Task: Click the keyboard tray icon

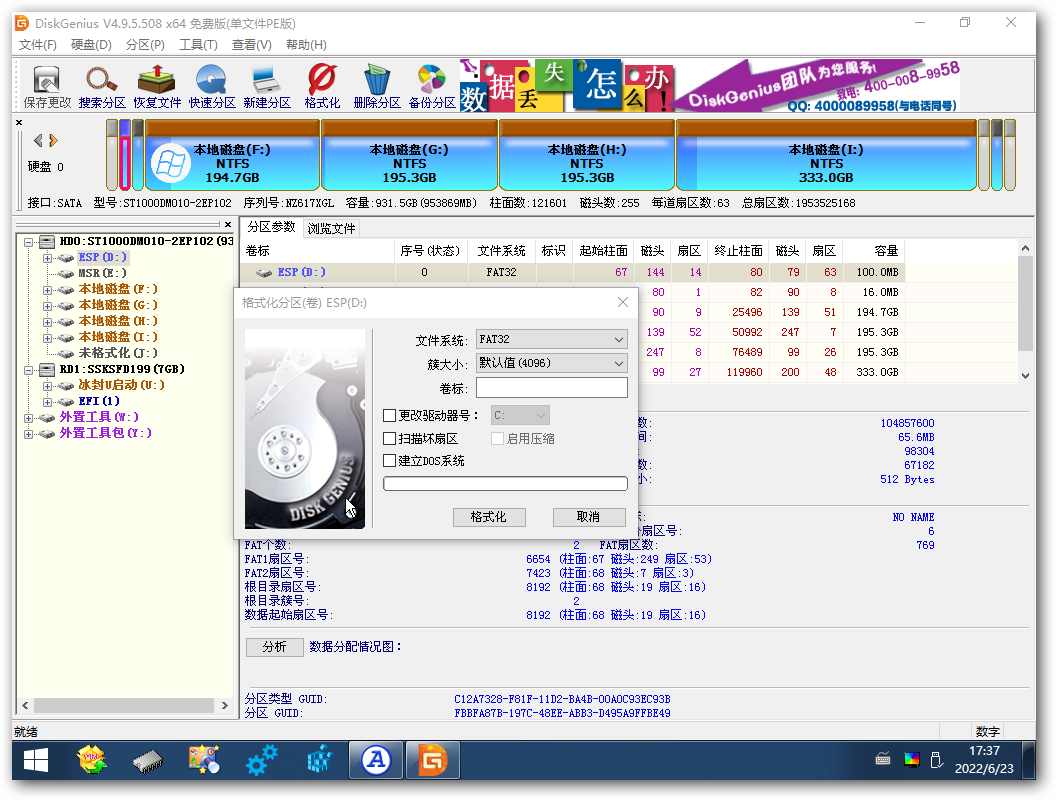Action: (x=883, y=760)
